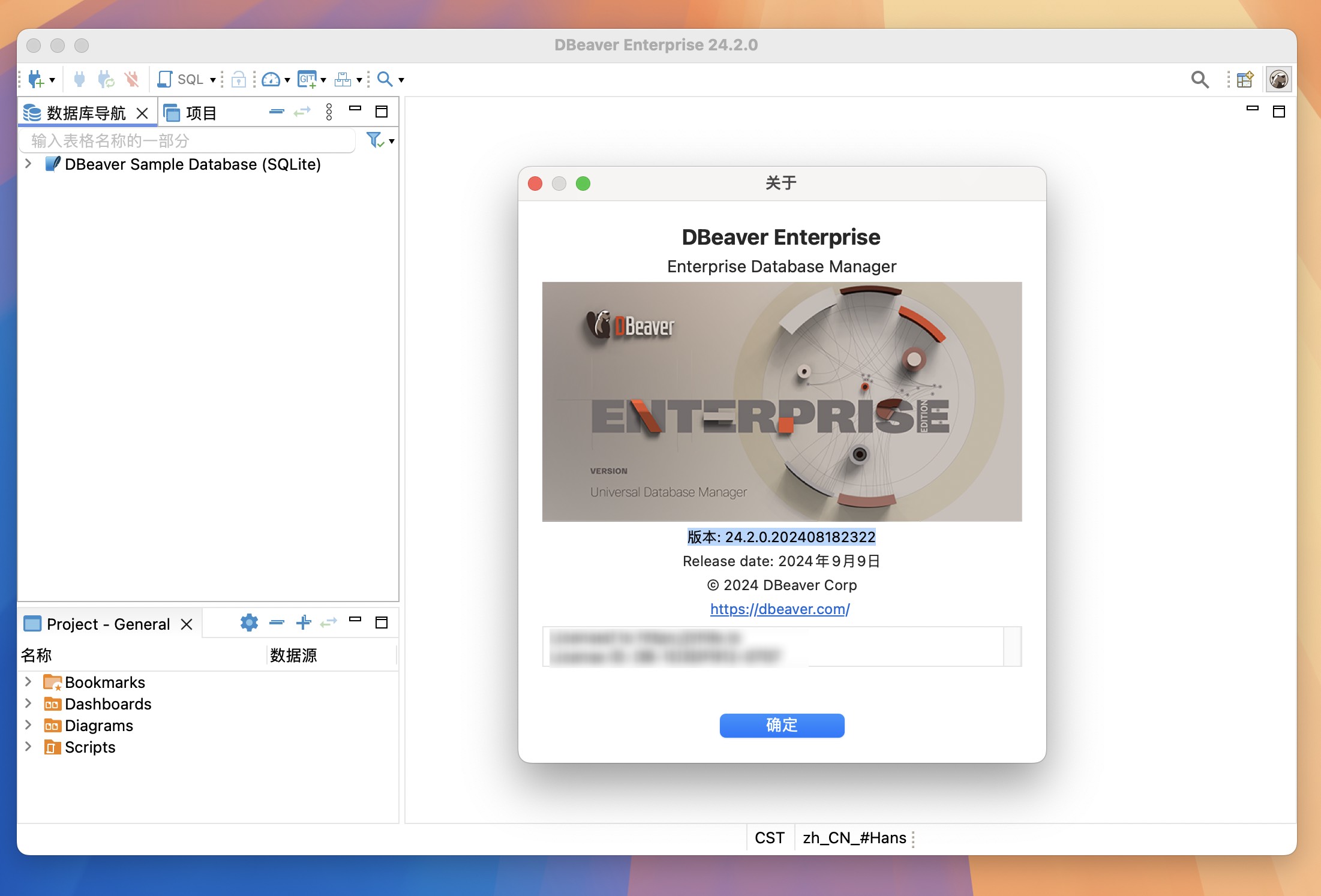Image resolution: width=1321 pixels, height=896 pixels.
Task: Open the Dashboard dropdown arrow
Action: (x=287, y=80)
